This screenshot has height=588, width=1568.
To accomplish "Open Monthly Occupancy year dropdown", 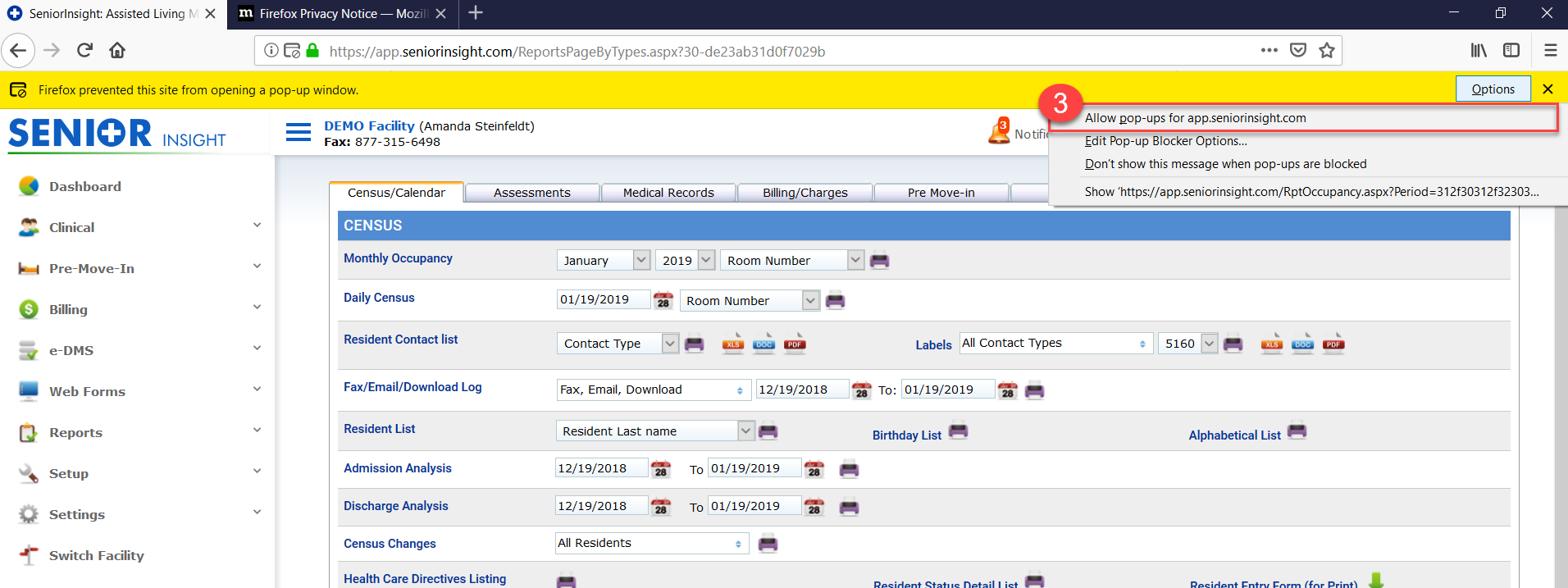I will 686,260.
